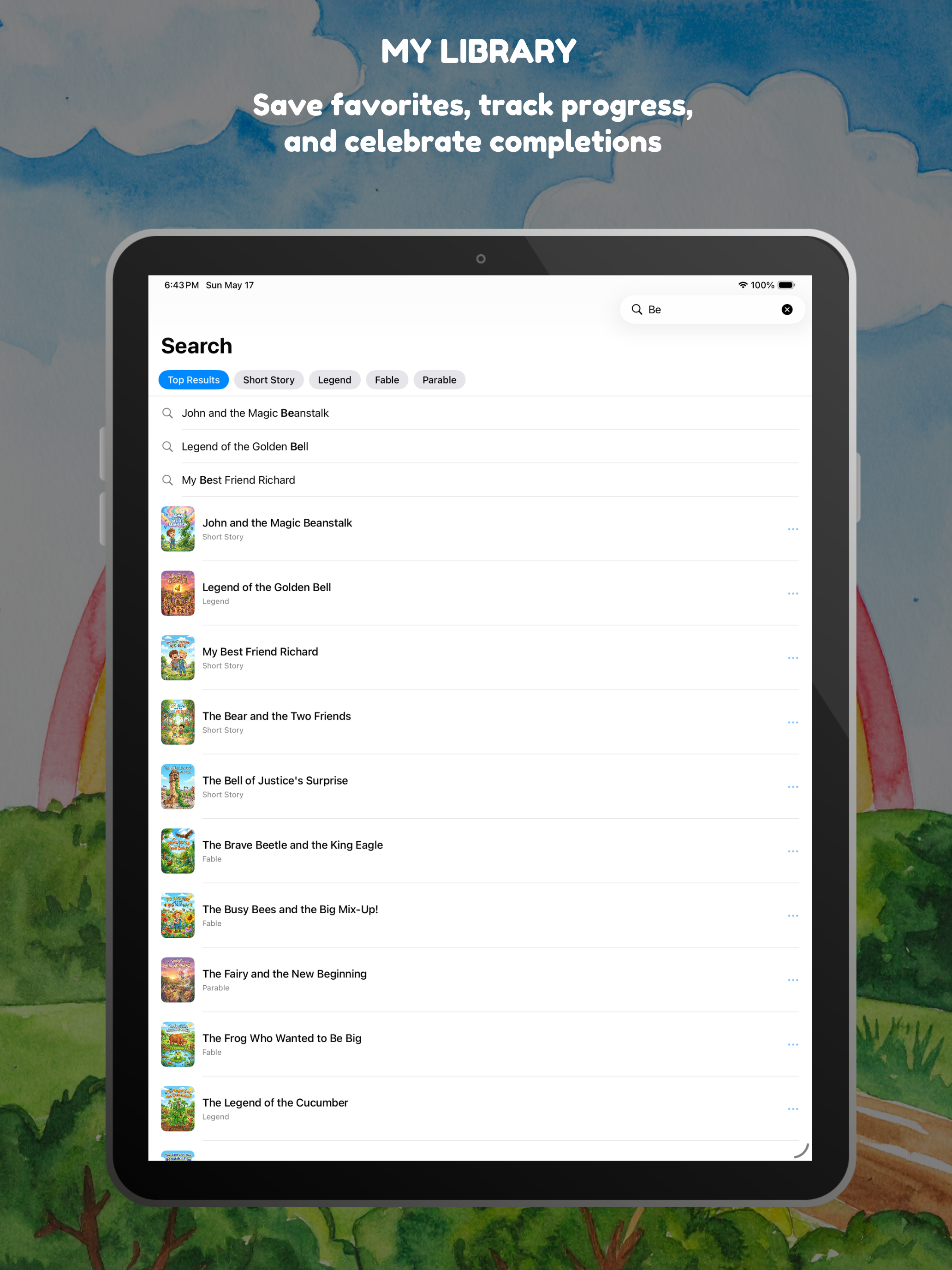The image size is (952, 1270).
Task: Tap the 6:43 PM clock in the status bar
Action: 181,285
